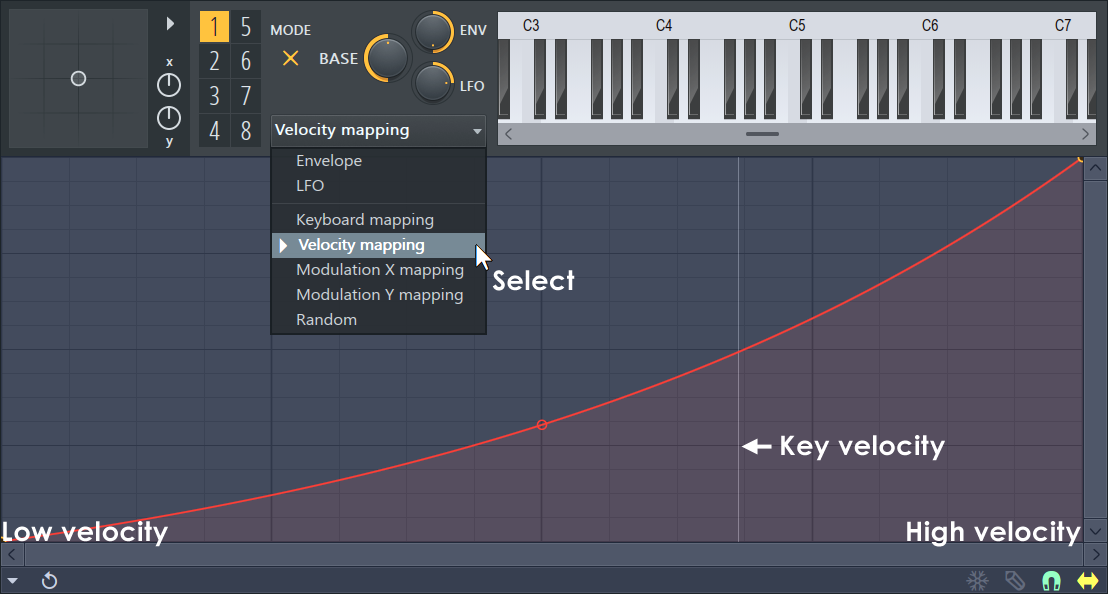1108x594 pixels.
Task: Click editor vertical scroll down arrow
Action: [1095, 531]
